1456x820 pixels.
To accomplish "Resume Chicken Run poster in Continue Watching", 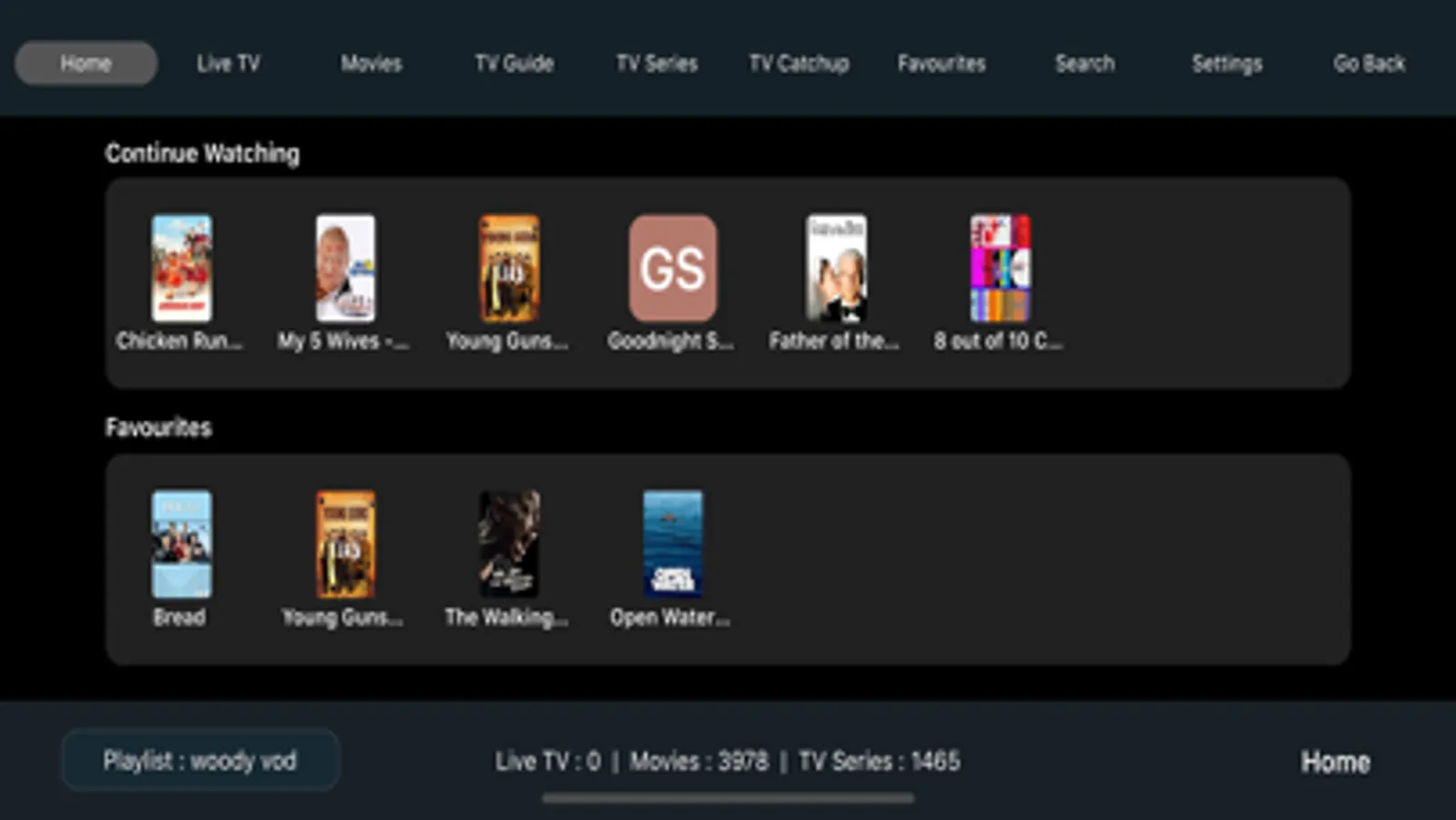I will [x=182, y=268].
